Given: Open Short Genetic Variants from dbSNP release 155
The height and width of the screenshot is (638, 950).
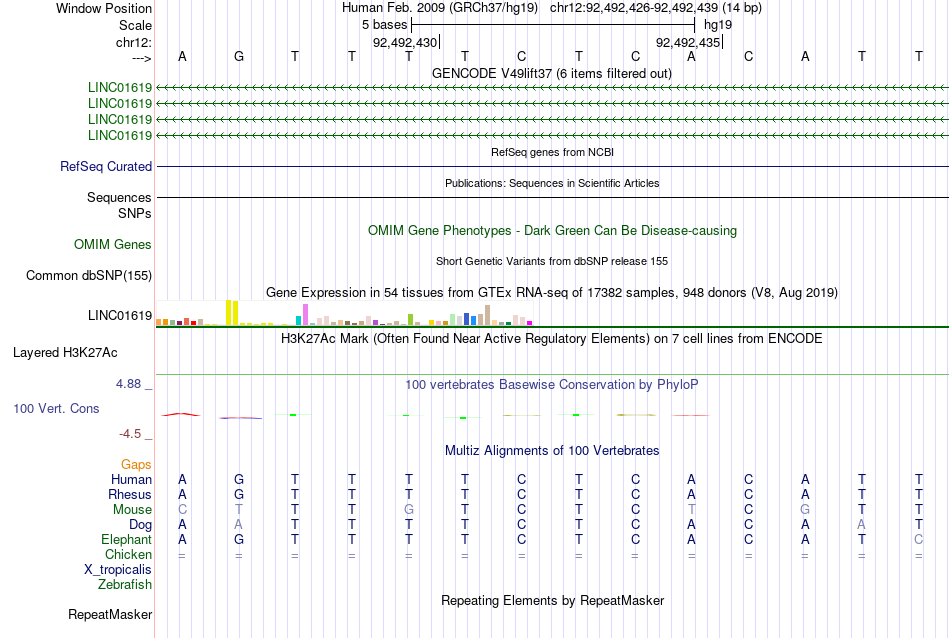Looking at the screenshot, I should [x=552, y=261].
